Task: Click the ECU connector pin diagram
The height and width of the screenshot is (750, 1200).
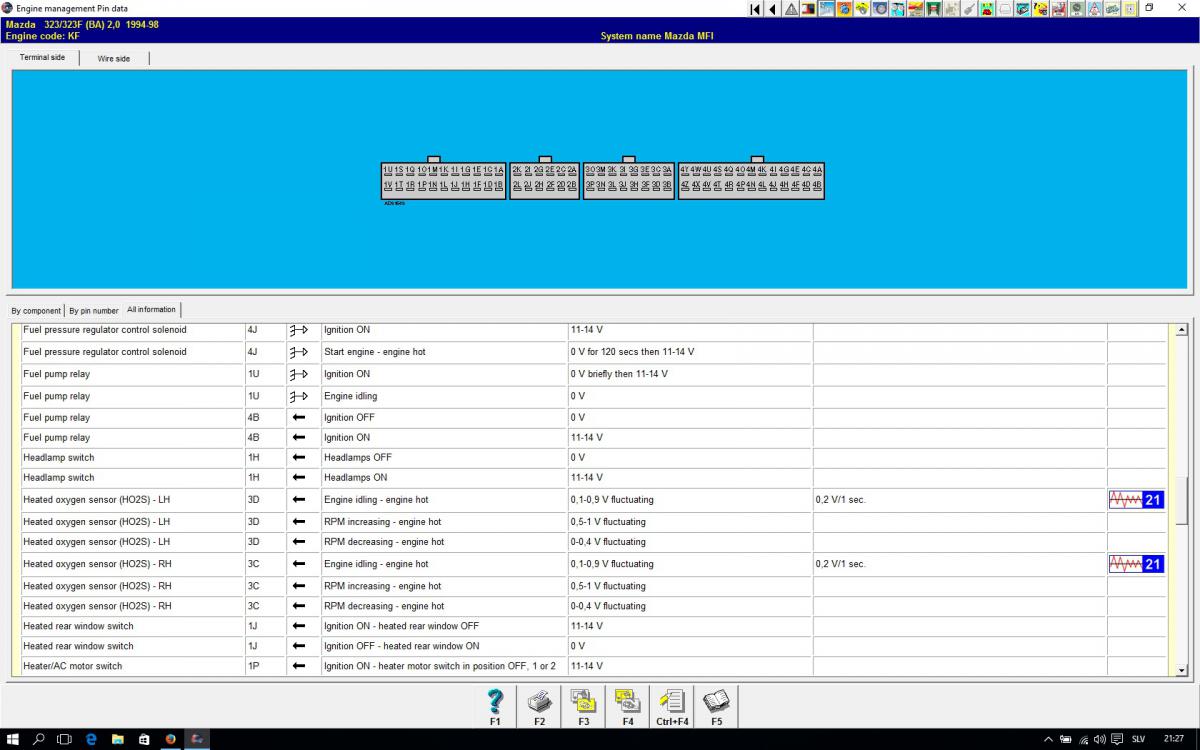Action: point(603,180)
